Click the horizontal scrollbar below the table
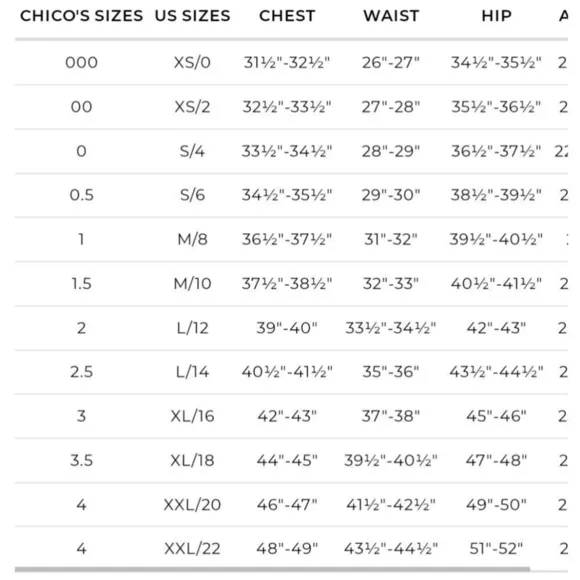Image resolution: width=580 pixels, height=580 pixels. 273,569
